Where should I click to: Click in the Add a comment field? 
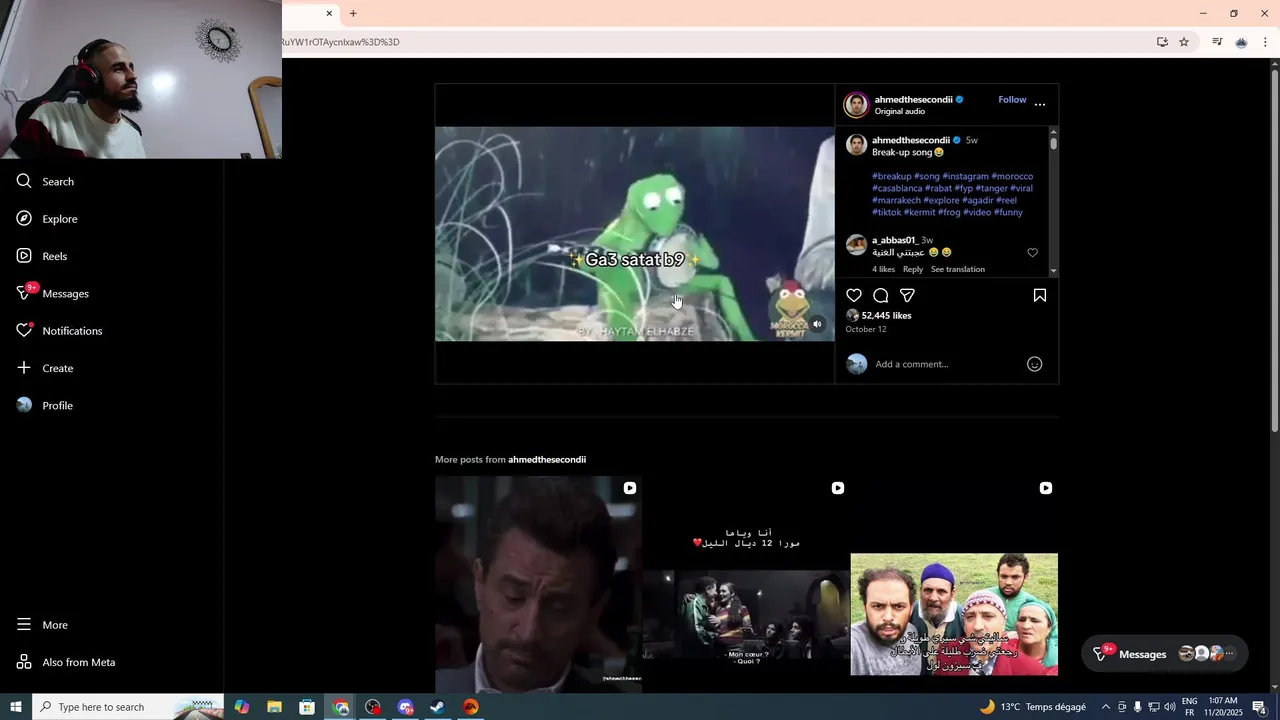[x=947, y=364]
